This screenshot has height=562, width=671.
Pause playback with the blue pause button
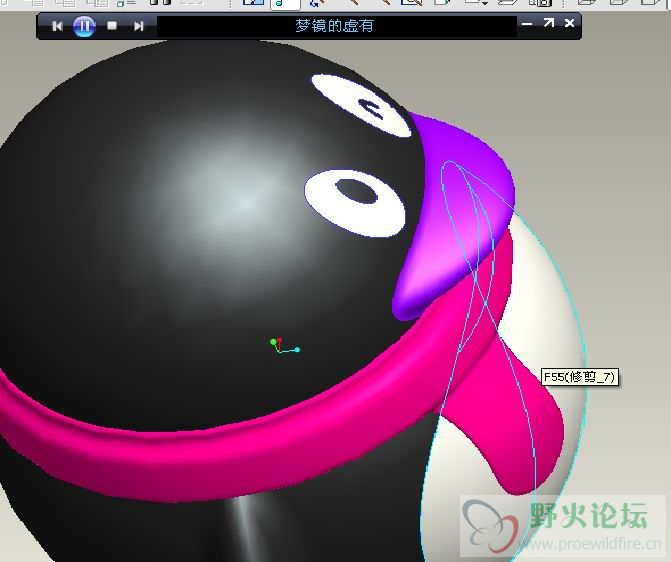pos(84,26)
